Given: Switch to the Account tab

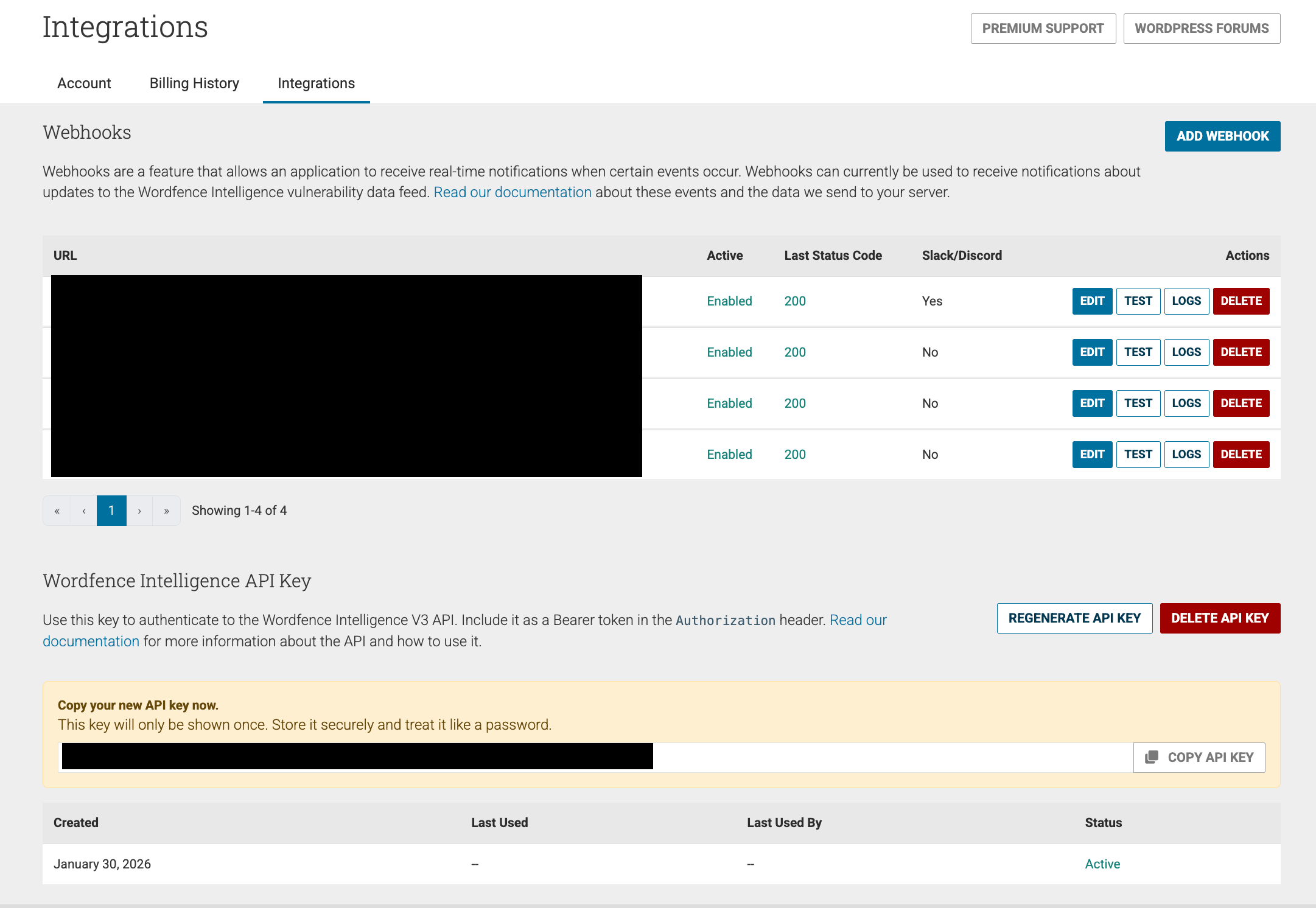Looking at the screenshot, I should [84, 83].
